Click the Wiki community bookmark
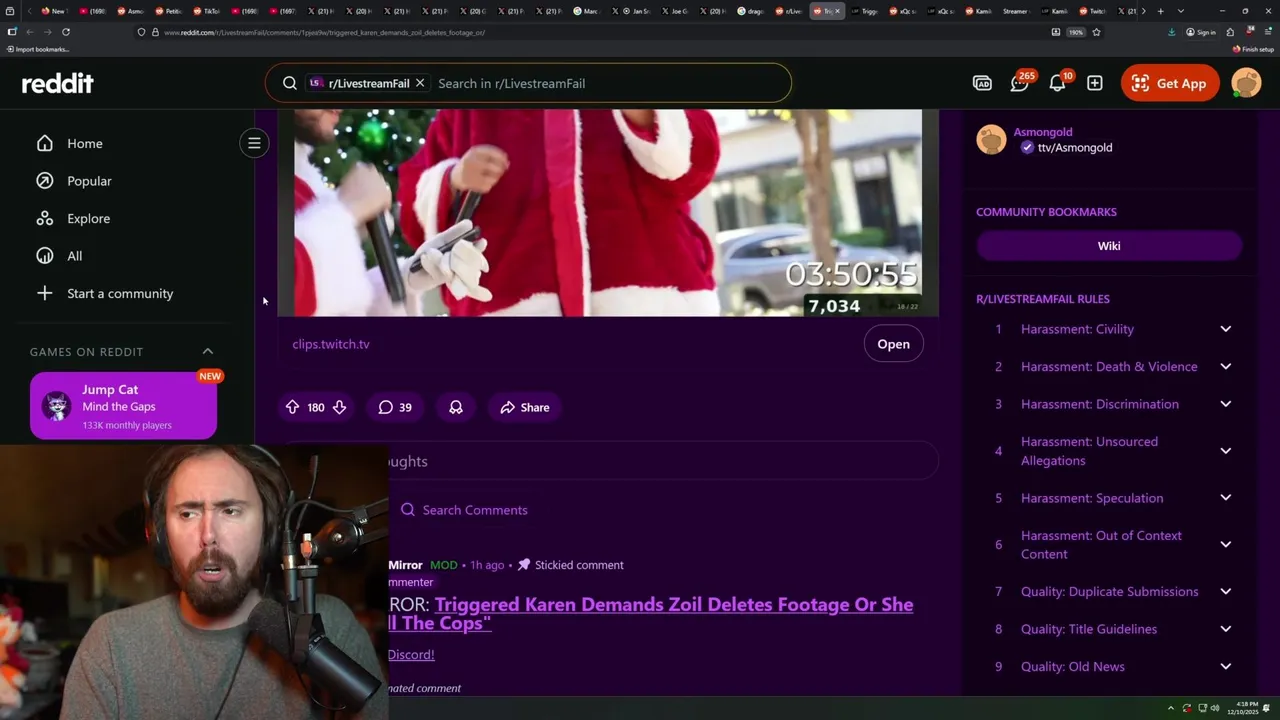This screenshot has height=720, width=1280. (1109, 246)
